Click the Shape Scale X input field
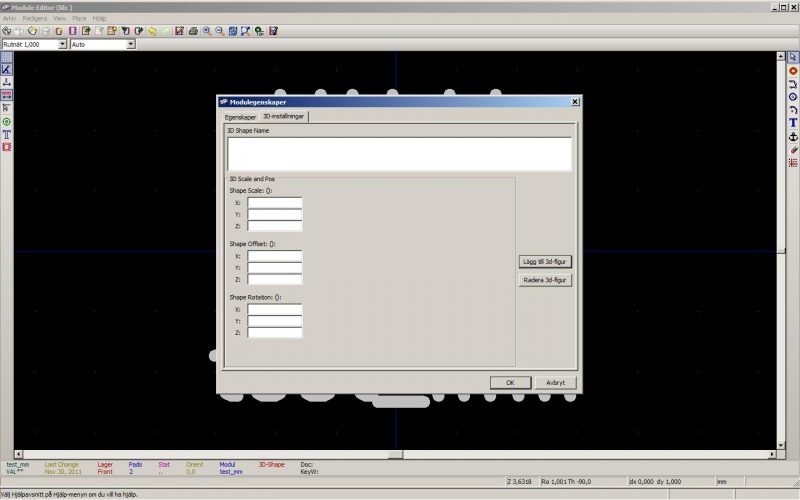Viewport: 800px width, 500px height. [x=275, y=203]
